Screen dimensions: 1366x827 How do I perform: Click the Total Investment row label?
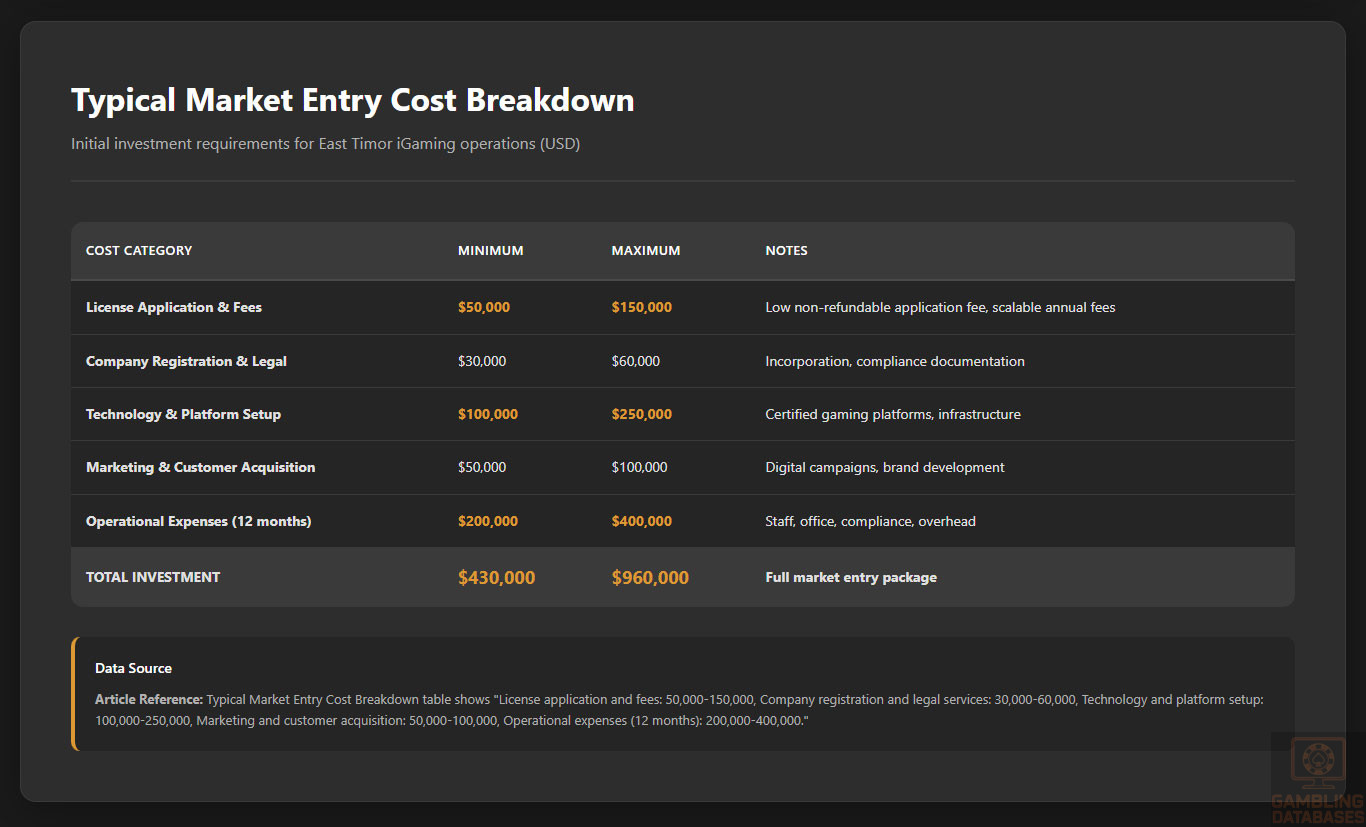[x=153, y=577]
